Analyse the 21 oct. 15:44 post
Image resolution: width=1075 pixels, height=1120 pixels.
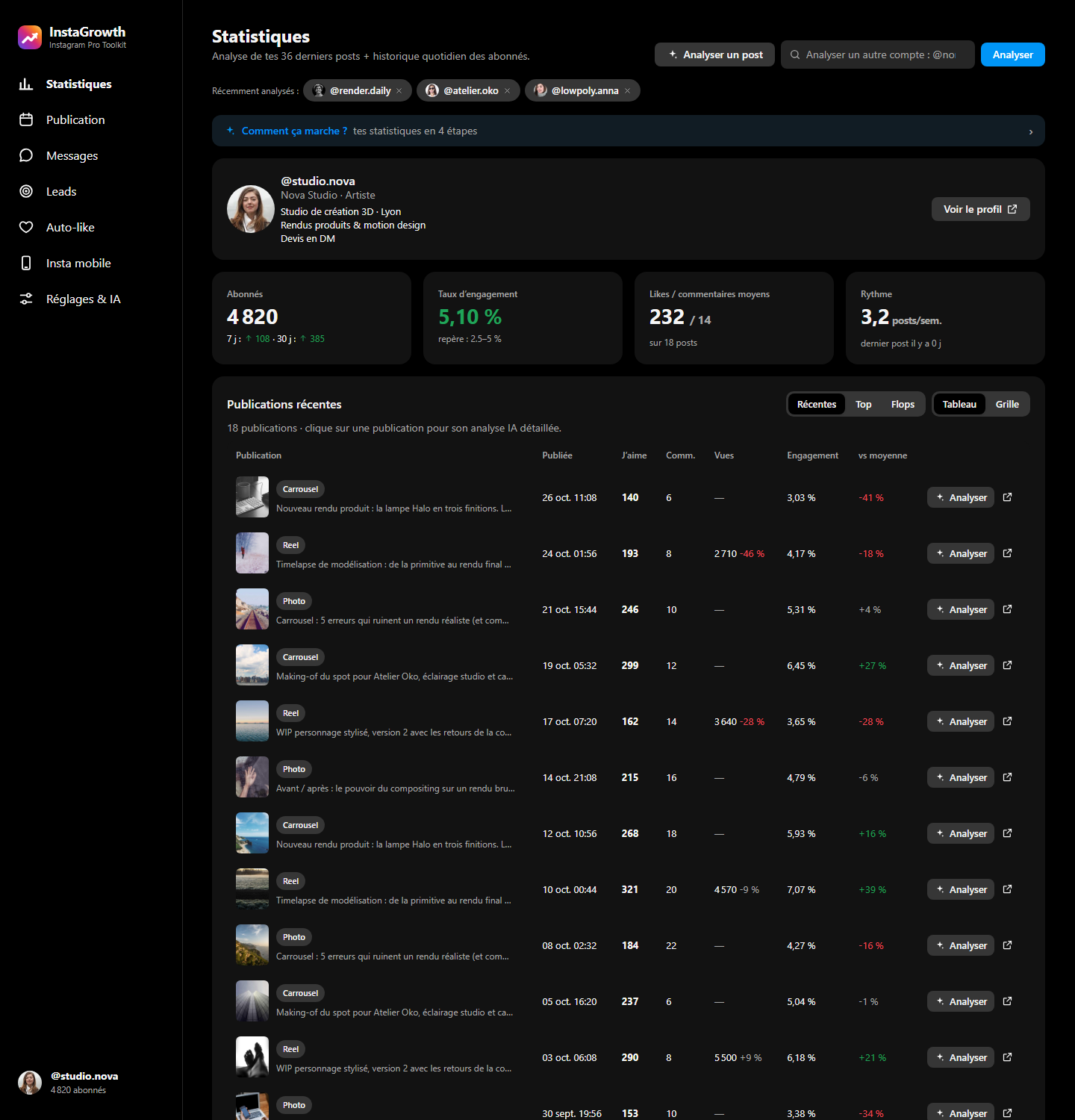tap(961, 609)
